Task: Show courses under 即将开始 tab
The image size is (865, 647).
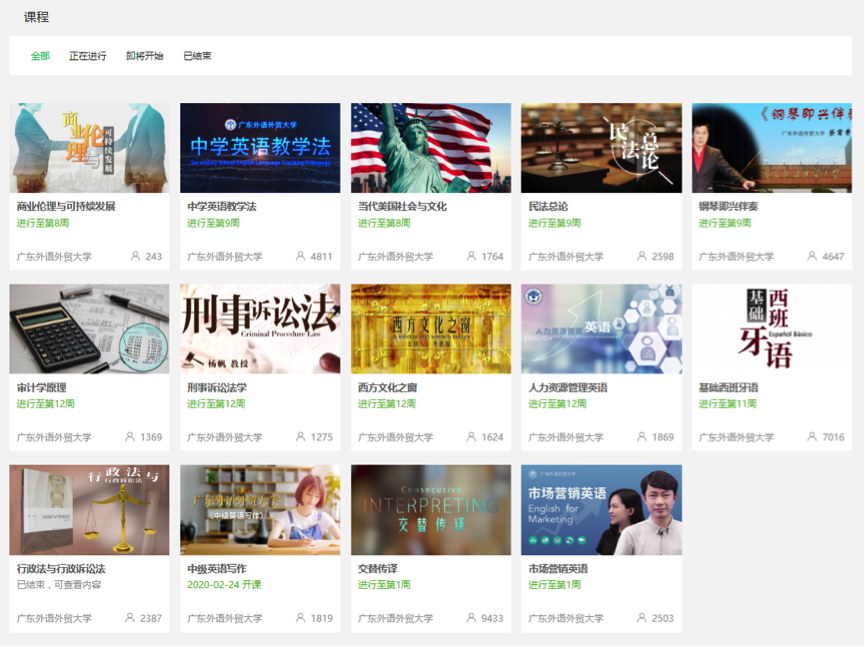Action: pyautogui.click(x=145, y=56)
